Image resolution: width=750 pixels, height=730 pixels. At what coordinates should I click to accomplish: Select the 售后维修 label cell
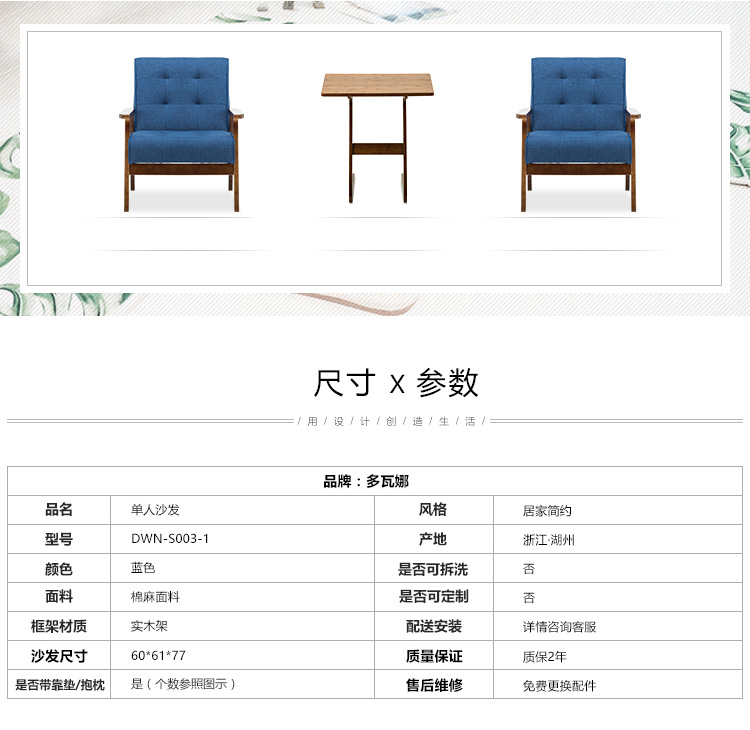pos(433,685)
